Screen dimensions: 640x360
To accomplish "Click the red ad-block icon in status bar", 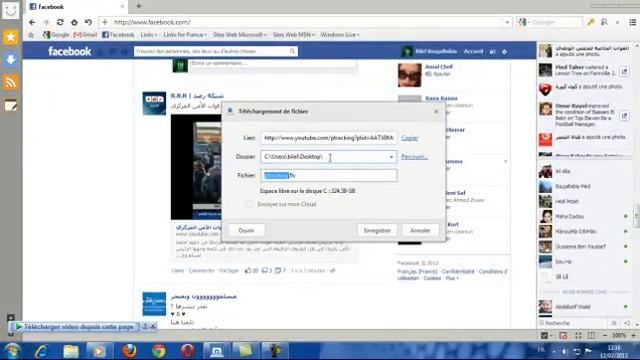I will tap(563, 336).
